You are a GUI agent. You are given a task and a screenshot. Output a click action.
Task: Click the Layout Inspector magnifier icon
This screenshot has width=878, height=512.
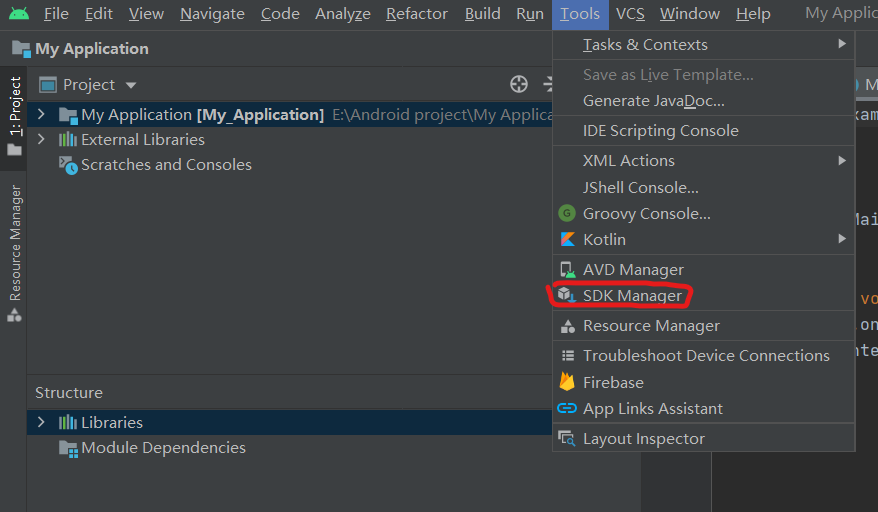pyautogui.click(x=567, y=439)
